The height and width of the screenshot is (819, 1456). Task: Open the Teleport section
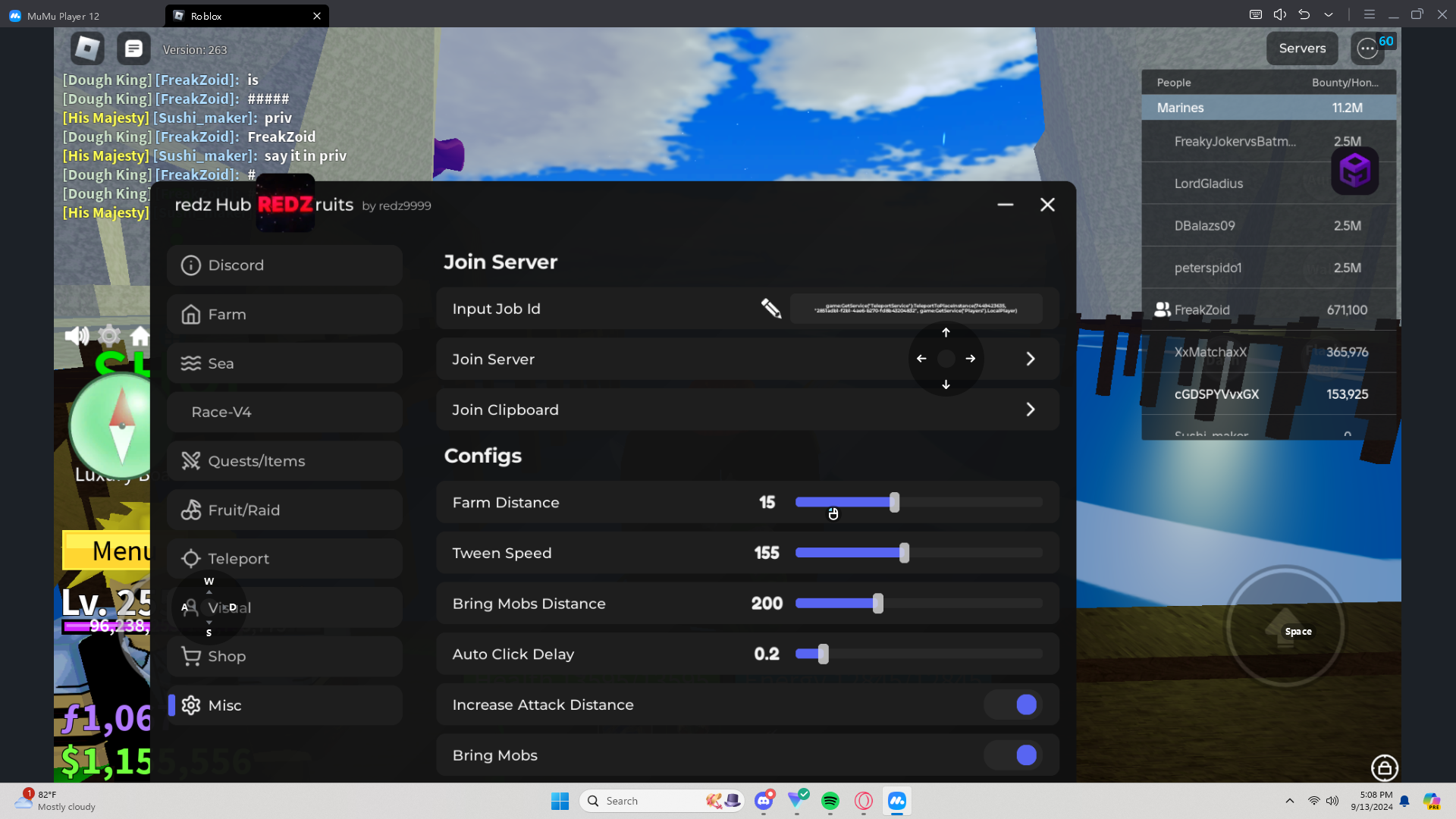point(284,559)
